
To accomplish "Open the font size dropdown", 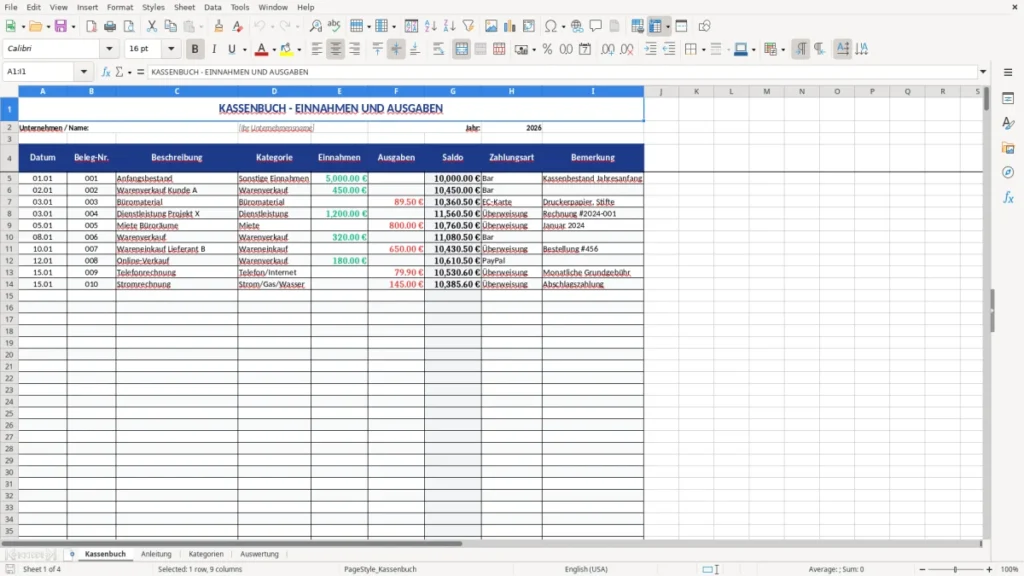I will point(171,48).
